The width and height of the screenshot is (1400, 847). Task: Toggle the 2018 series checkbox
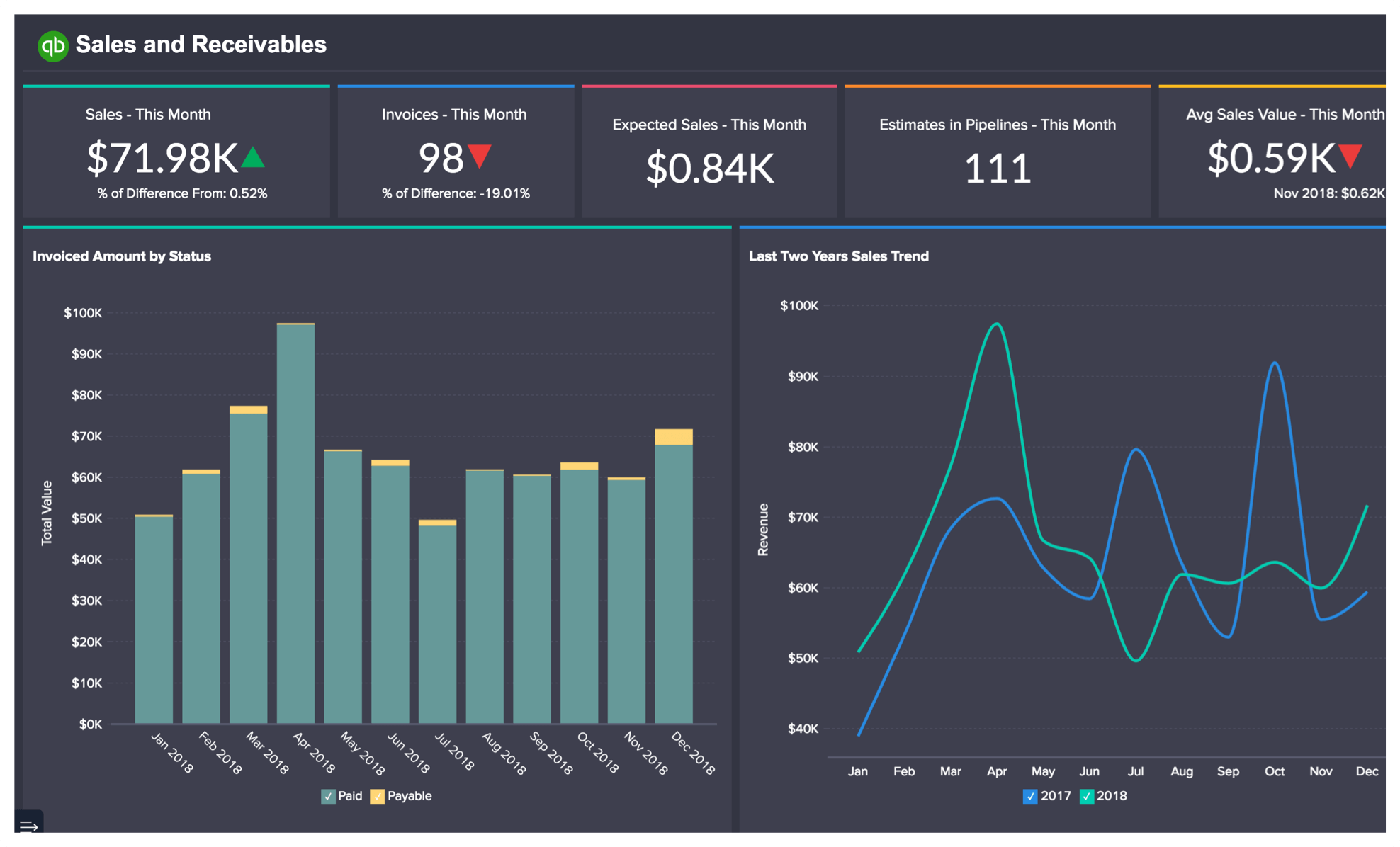pyautogui.click(x=1086, y=797)
